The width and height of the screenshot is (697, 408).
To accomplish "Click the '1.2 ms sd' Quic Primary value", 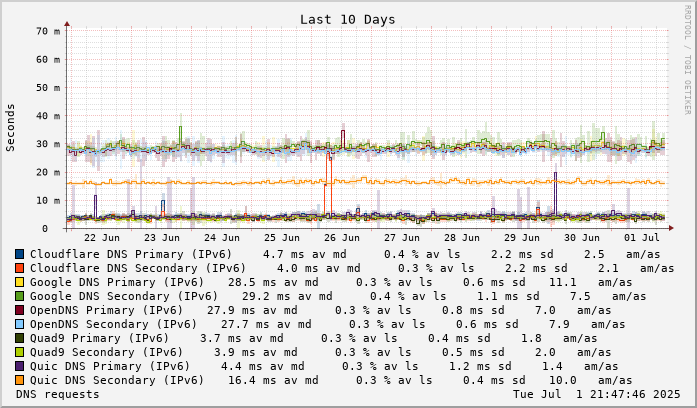I will click(x=480, y=366).
